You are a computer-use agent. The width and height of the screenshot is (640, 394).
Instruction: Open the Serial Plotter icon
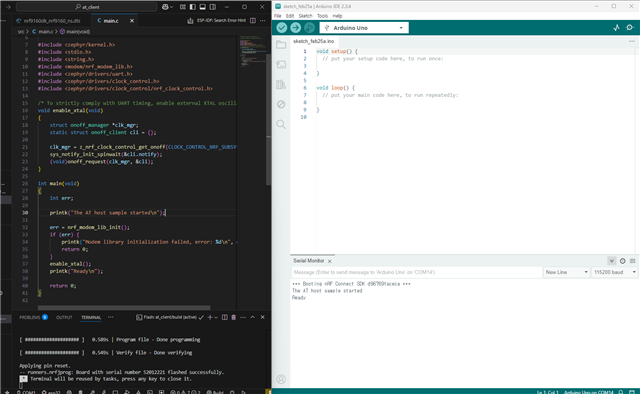pos(616,28)
